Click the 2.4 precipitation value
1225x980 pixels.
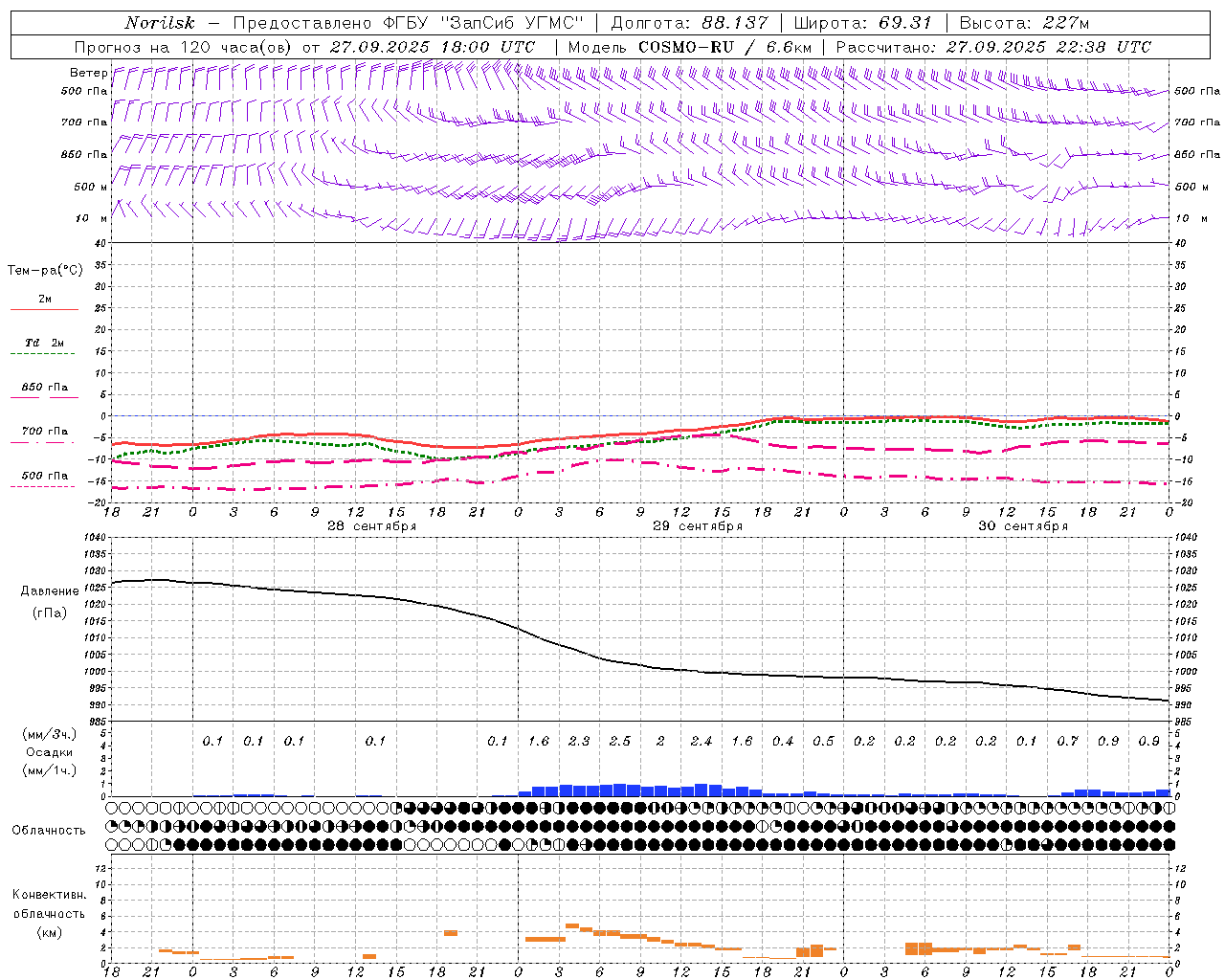click(x=702, y=741)
